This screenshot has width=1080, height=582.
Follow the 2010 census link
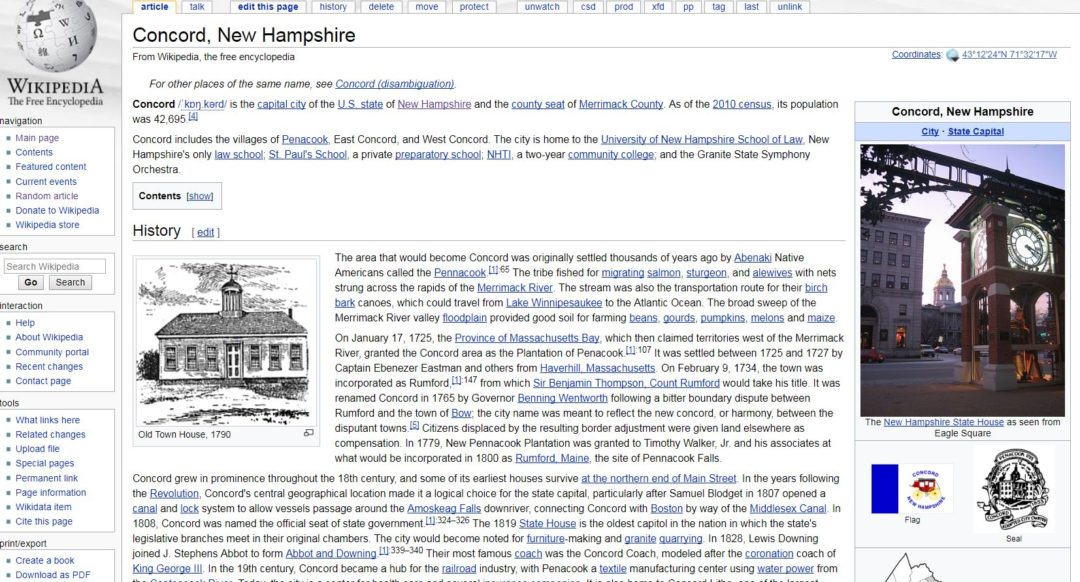point(742,104)
